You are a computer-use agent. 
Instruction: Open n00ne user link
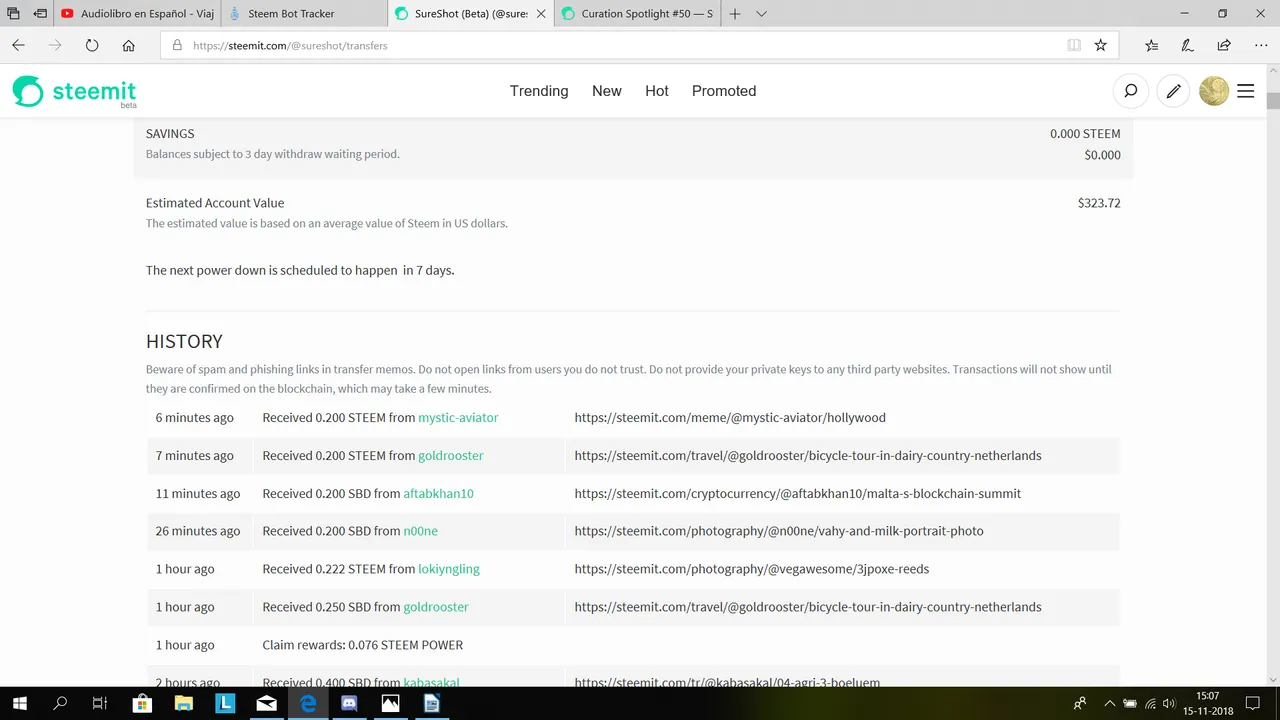click(420, 531)
